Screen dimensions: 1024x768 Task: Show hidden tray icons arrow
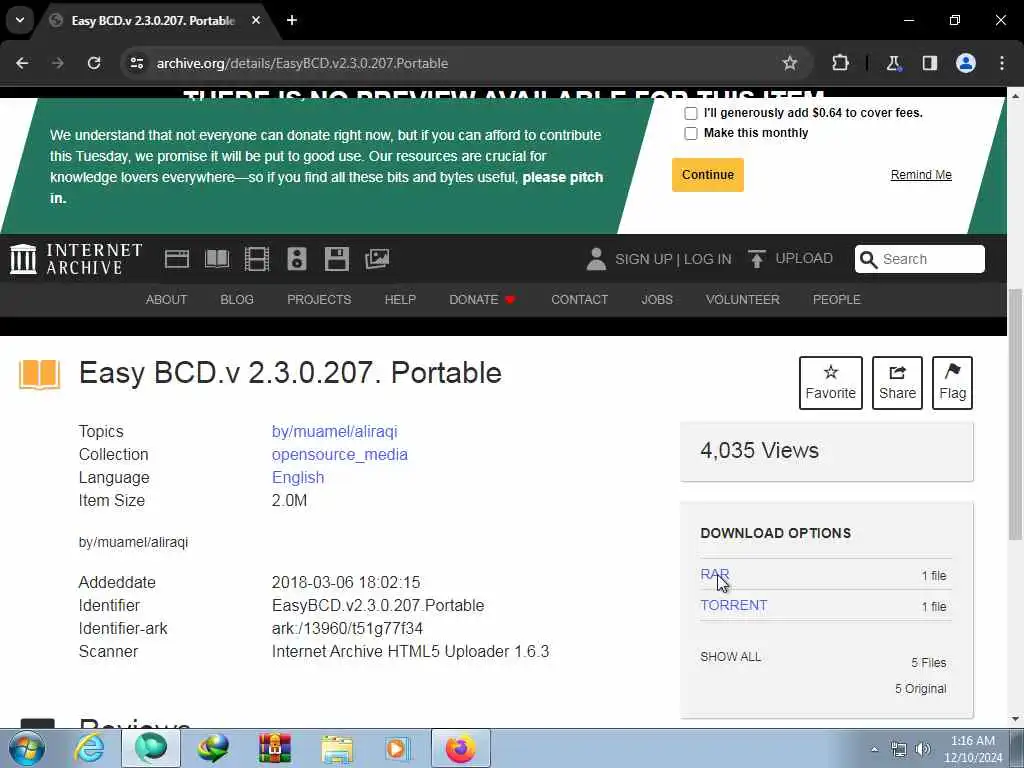[874, 749]
